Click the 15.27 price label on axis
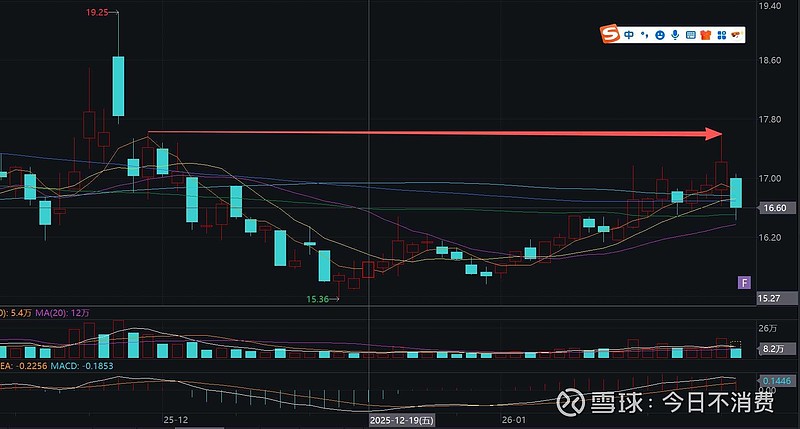 point(777,298)
